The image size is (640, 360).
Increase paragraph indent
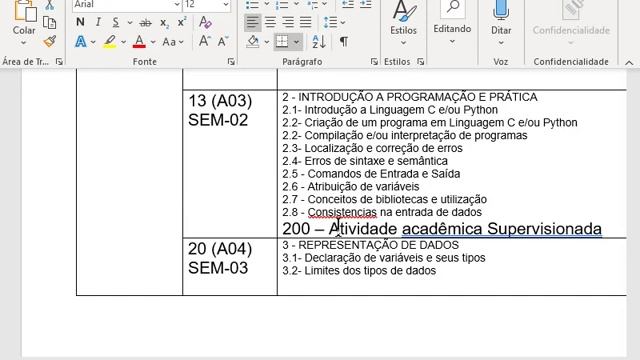[x=366, y=4]
